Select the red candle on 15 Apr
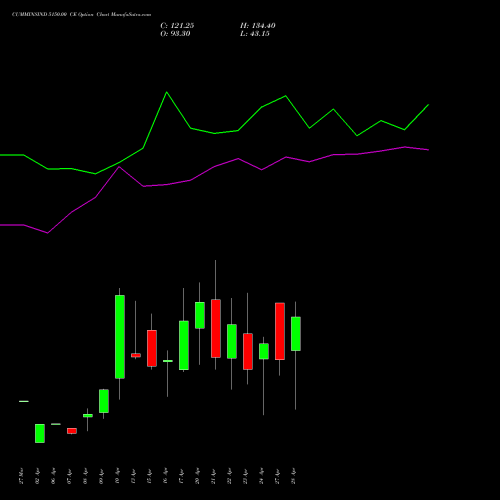 click(152, 348)
